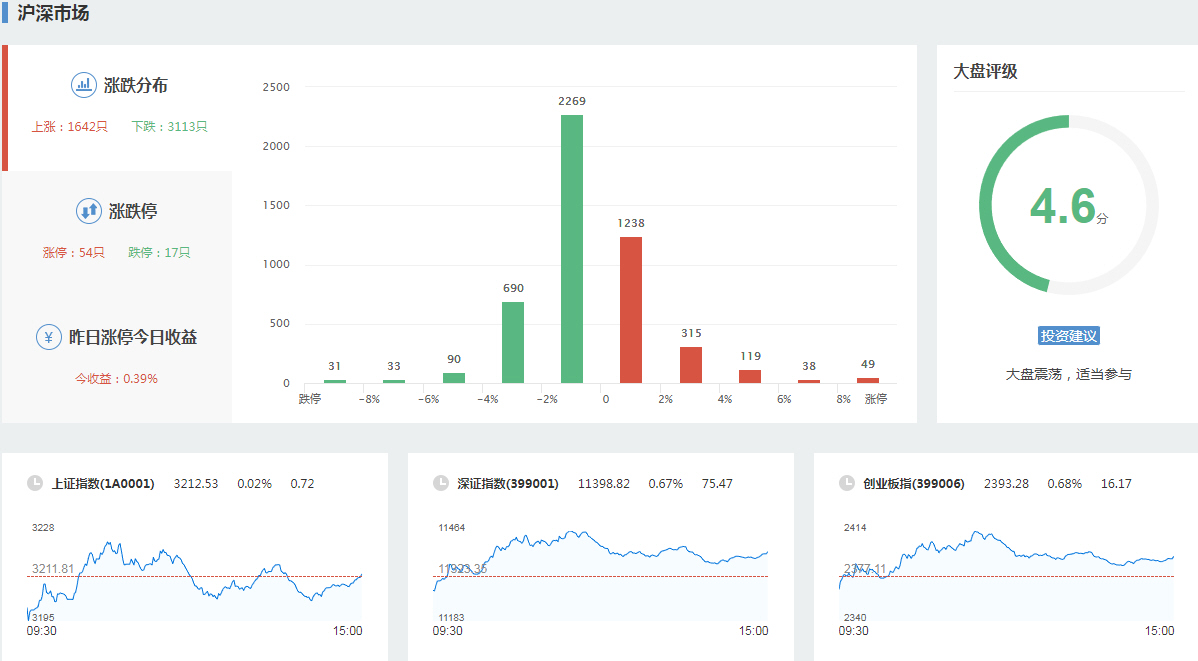
Task: Click the 4.6 rating circular gauge
Action: tap(1068, 205)
